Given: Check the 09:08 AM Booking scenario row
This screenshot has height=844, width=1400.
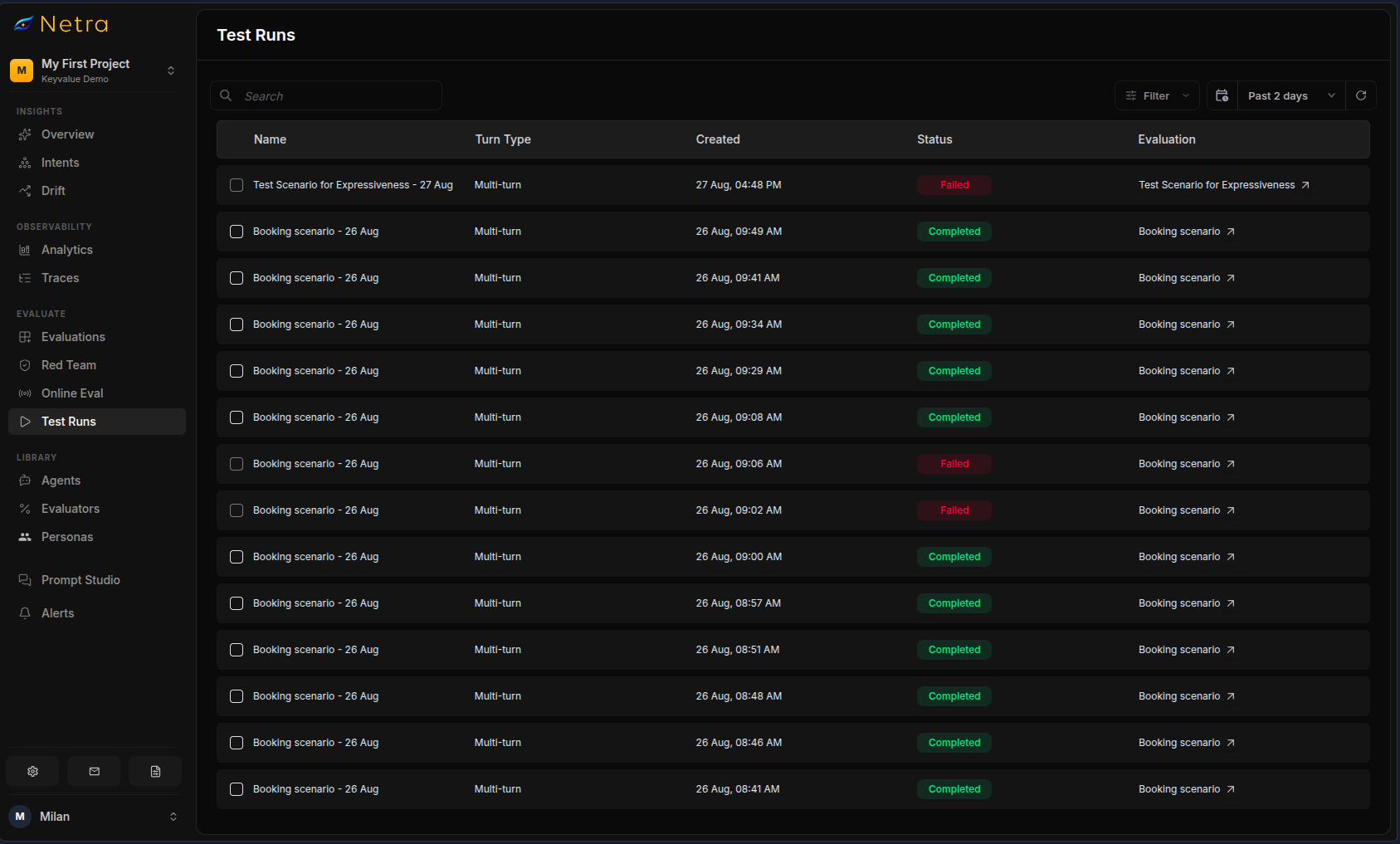Looking at the screenshot, I should coord(237,417).
